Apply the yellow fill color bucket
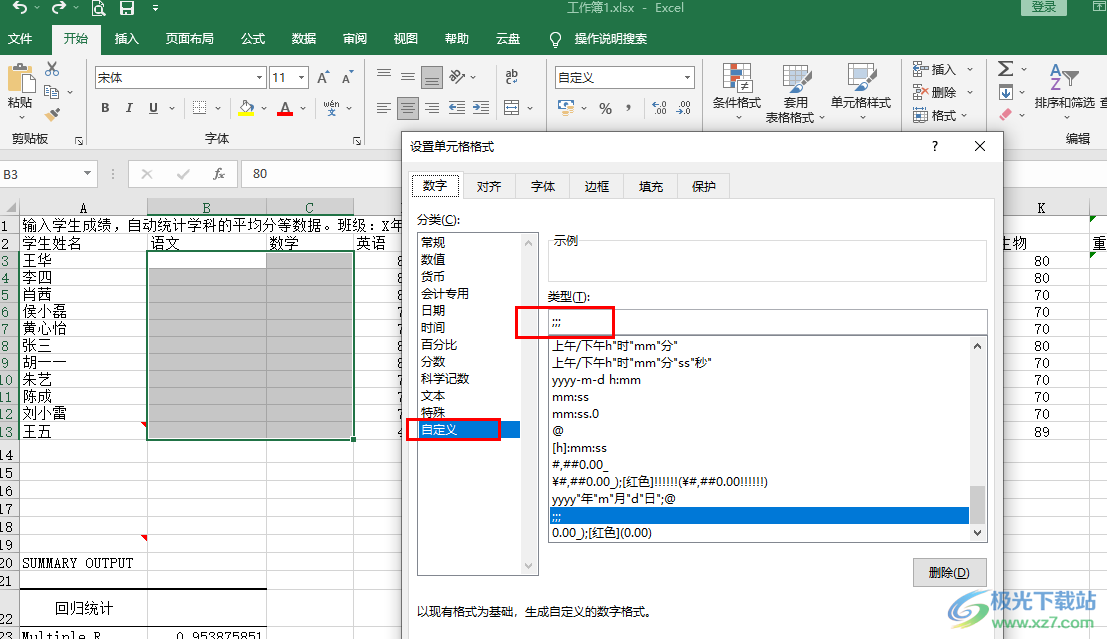The height and width of the screenshot is (639, 1107). click(246, 108)
